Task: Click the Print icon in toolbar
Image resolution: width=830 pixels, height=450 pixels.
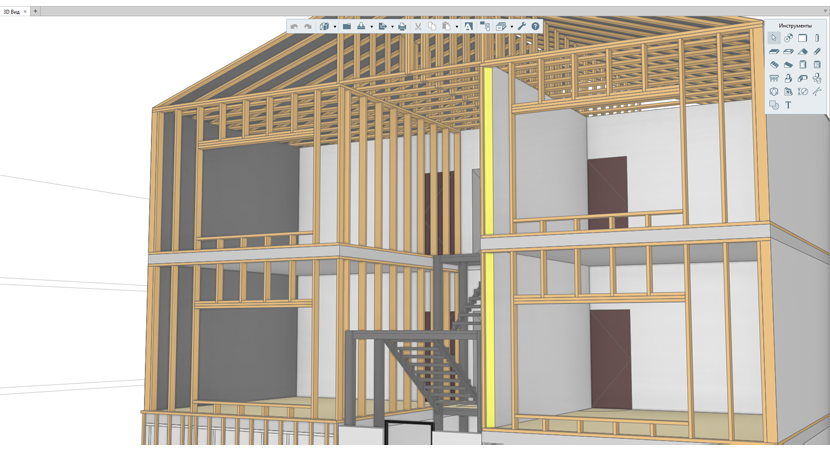Action: [402, 26]
